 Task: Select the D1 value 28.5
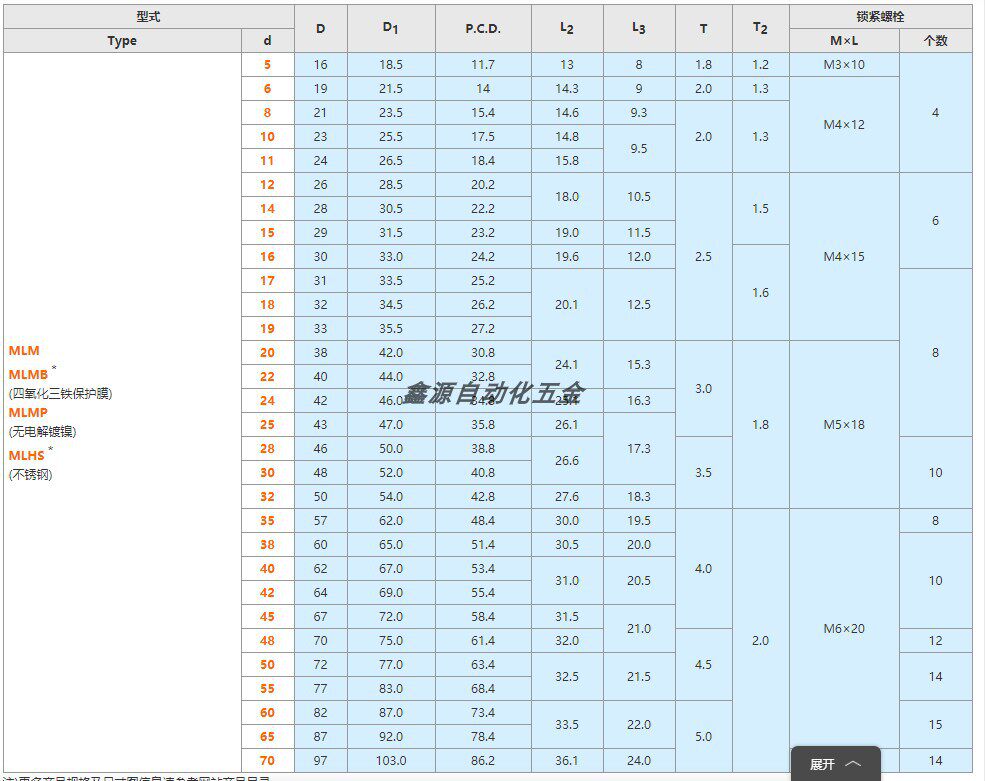click(391, 185)
